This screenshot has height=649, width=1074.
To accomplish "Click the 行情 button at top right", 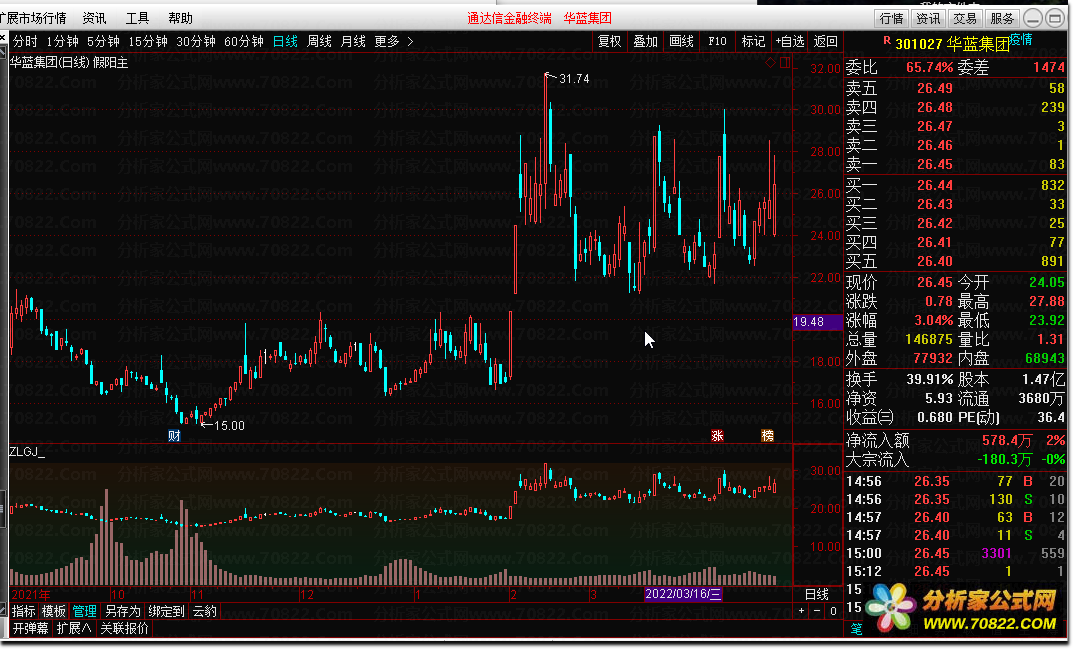I will (891, 18).
